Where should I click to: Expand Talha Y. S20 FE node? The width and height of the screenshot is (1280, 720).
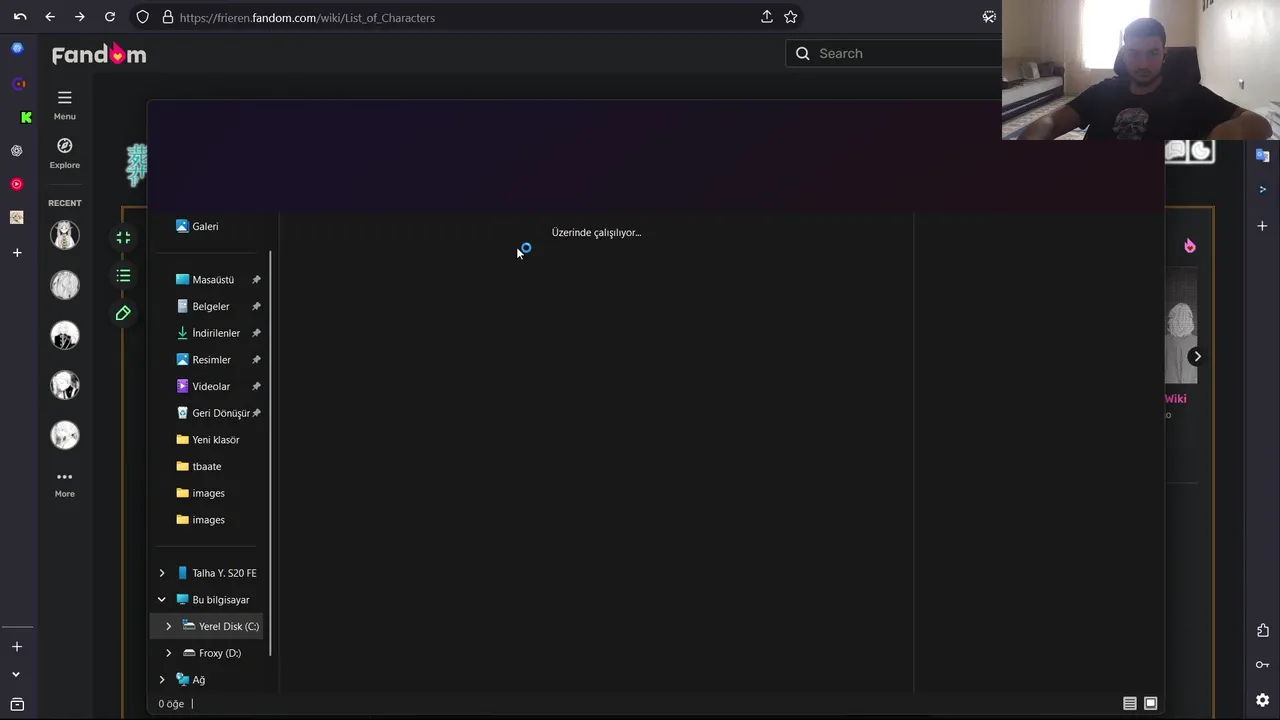162,573
